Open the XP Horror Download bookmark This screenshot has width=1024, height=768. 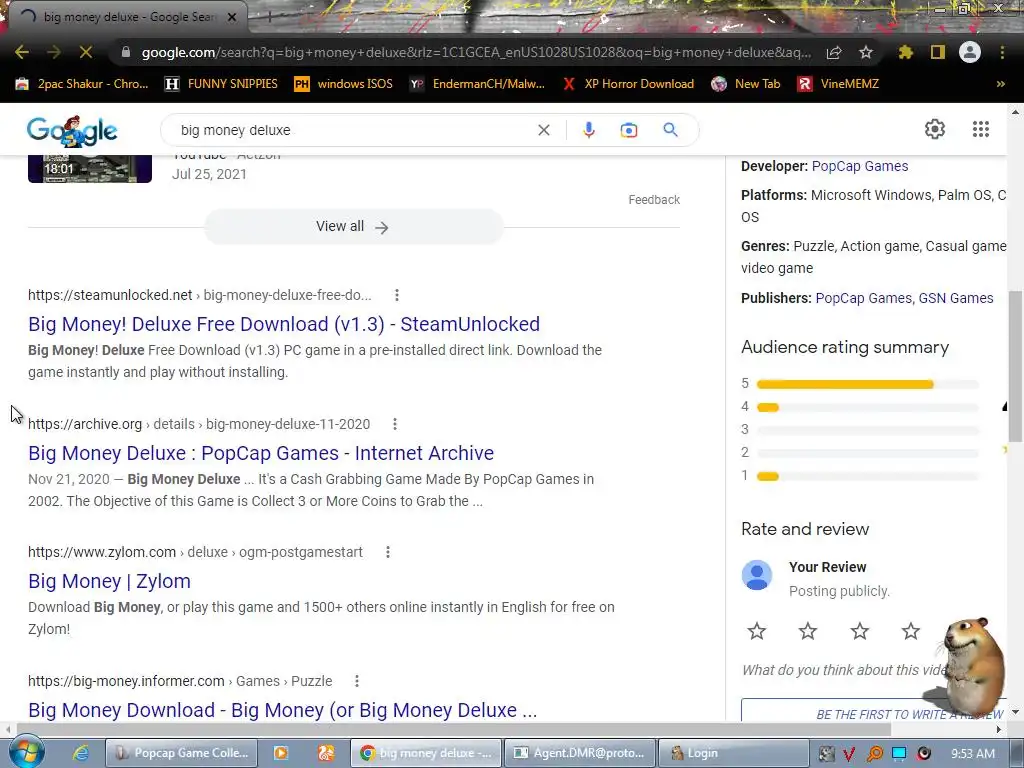click(x=628, y=84)
